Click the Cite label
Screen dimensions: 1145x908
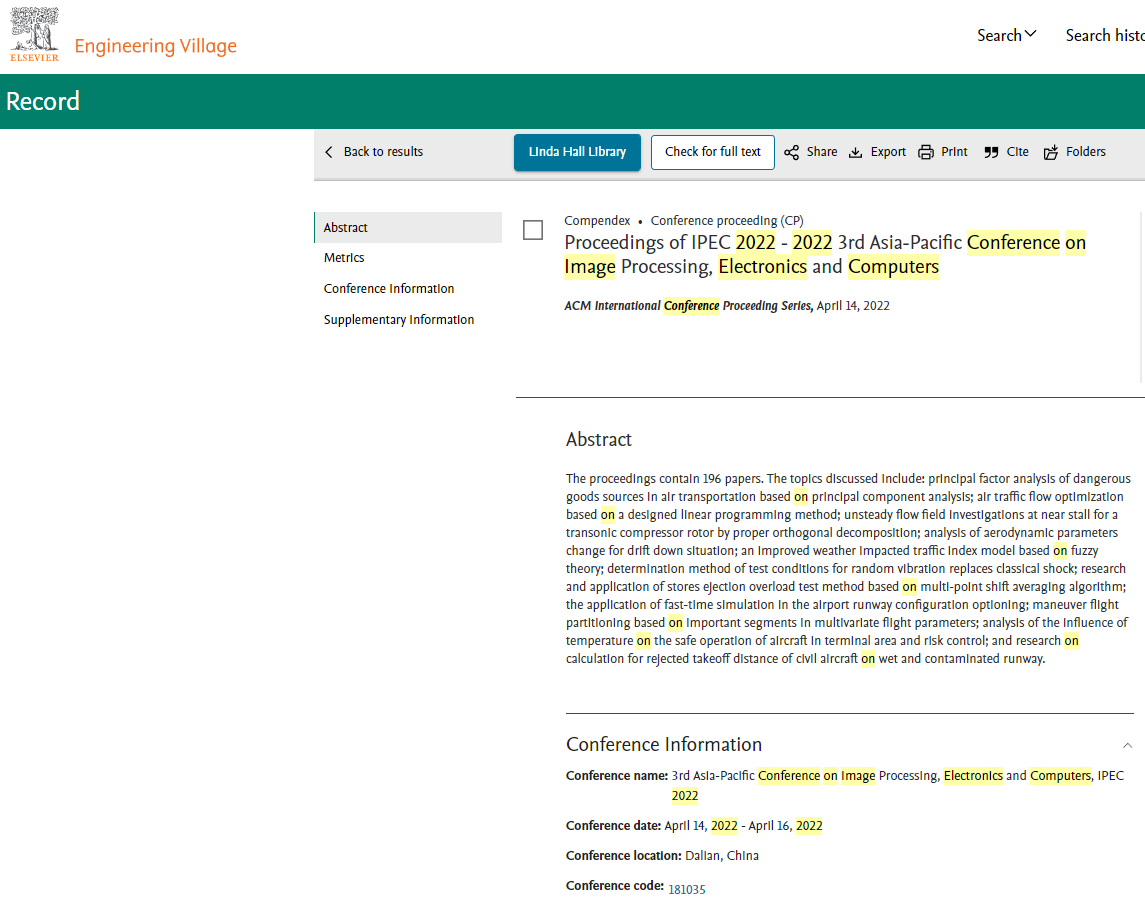pos(1017,152)
